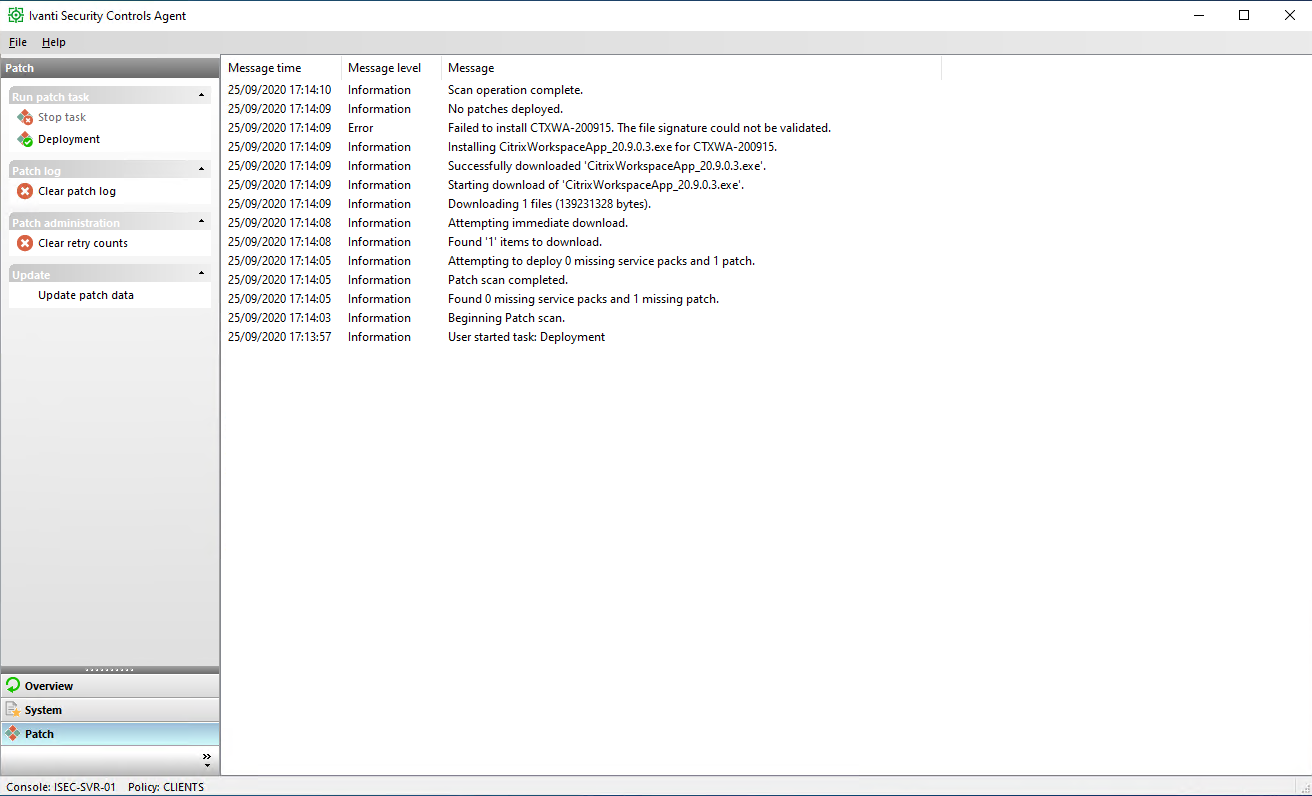Screen dimensions: 1312x796
Task: Click the chevron to configure navigation buttons
Action: click(x=207, y=759)
